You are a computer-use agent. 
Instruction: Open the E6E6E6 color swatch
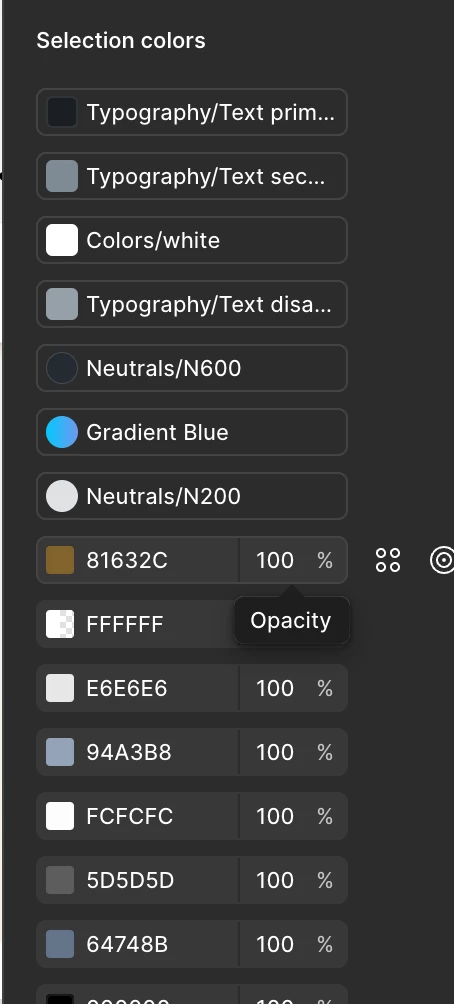(x=60, y=688)
